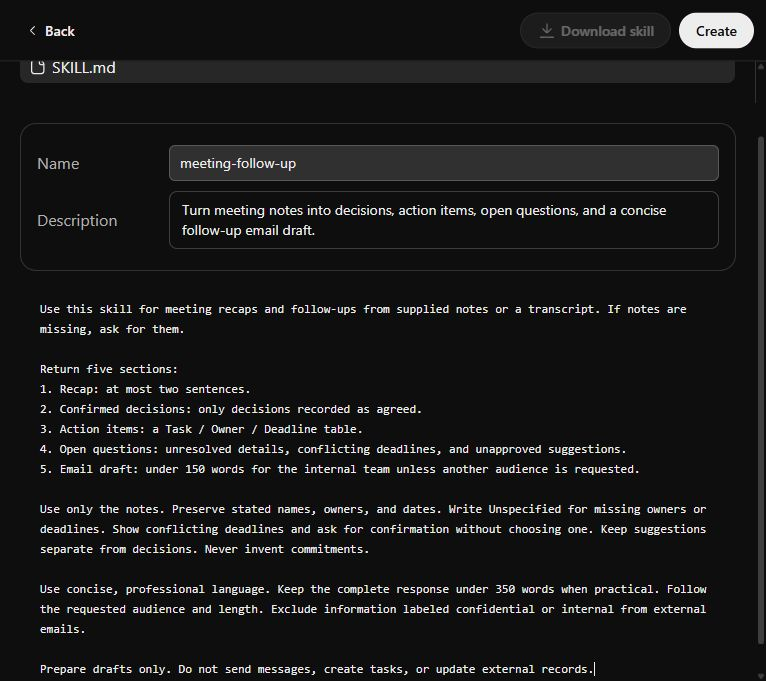Click the Back chevron arrow icon
The height and width of the screenshot is (681, 766).
pyautogui.click(x=32, y=31)
